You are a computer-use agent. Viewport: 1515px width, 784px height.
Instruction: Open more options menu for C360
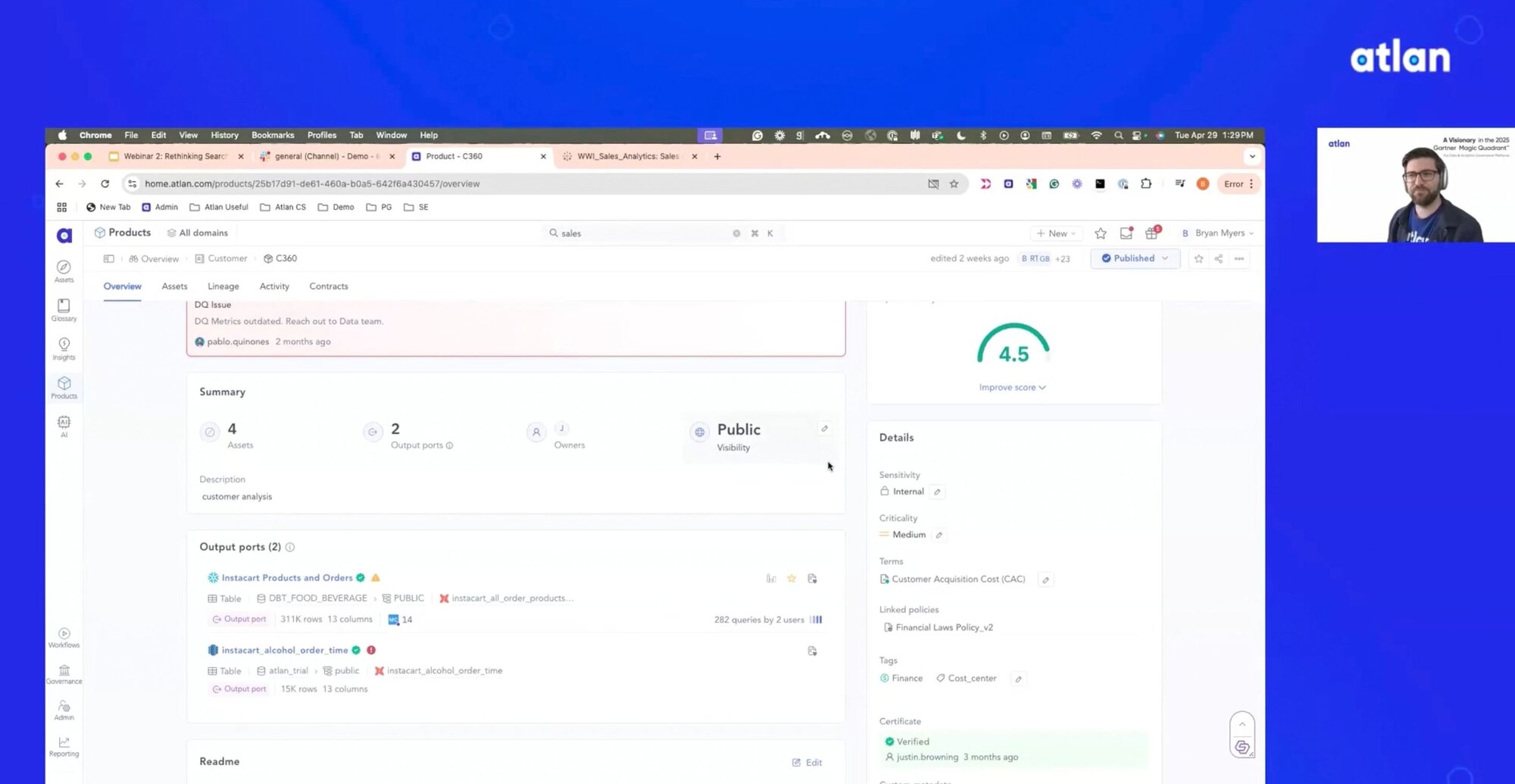pos(1239,258)
